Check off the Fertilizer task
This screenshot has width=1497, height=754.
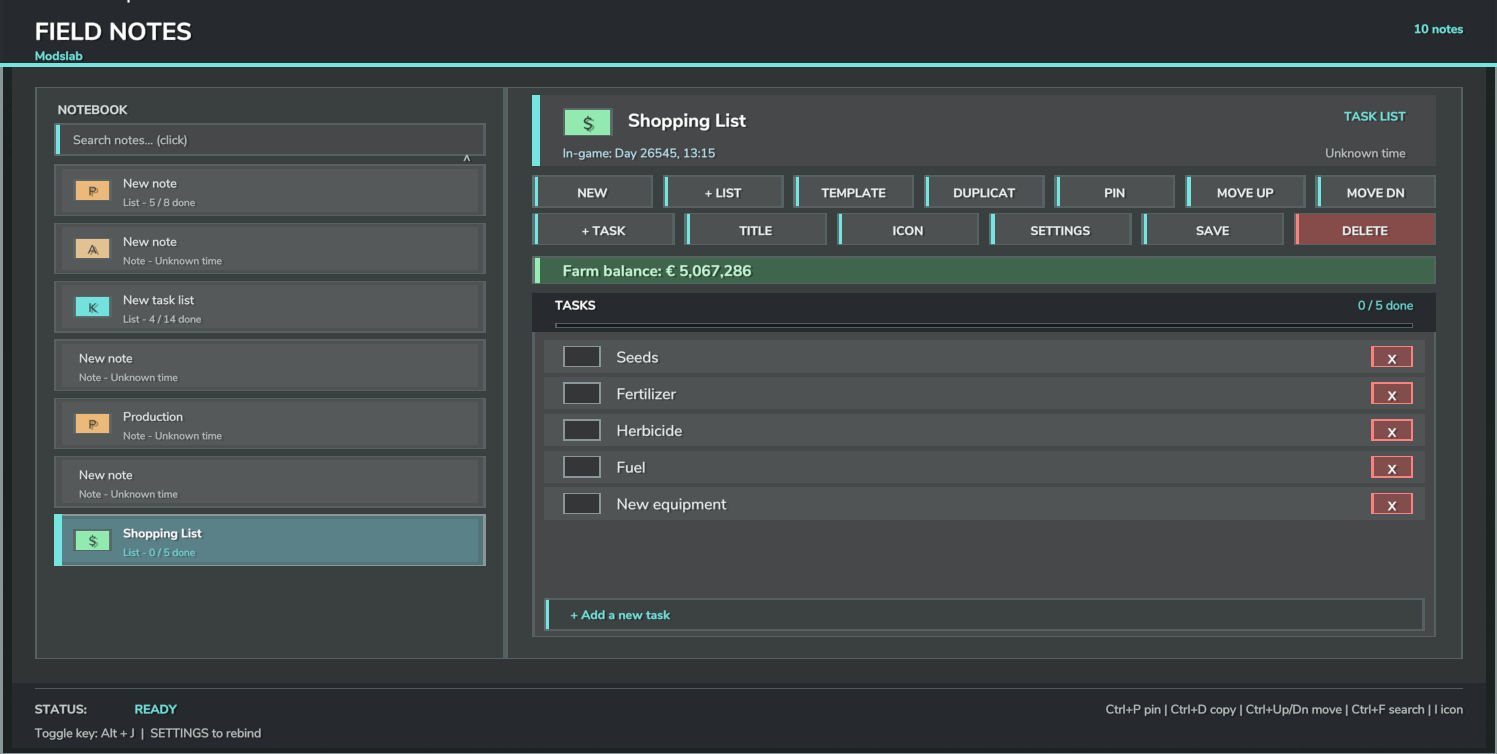click(582, 394)
